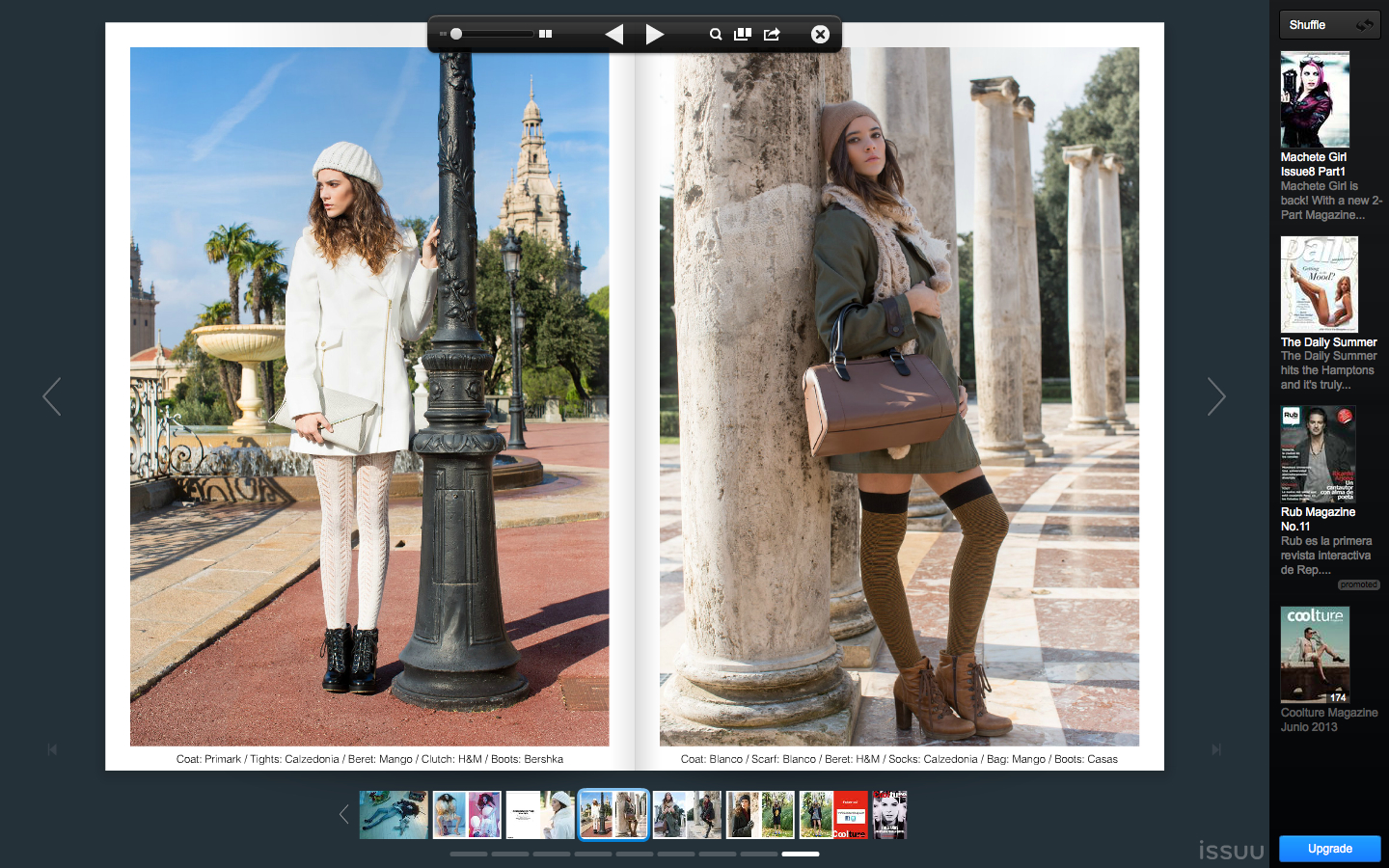Close the viewer with the X button

click(x=820, y=34)
